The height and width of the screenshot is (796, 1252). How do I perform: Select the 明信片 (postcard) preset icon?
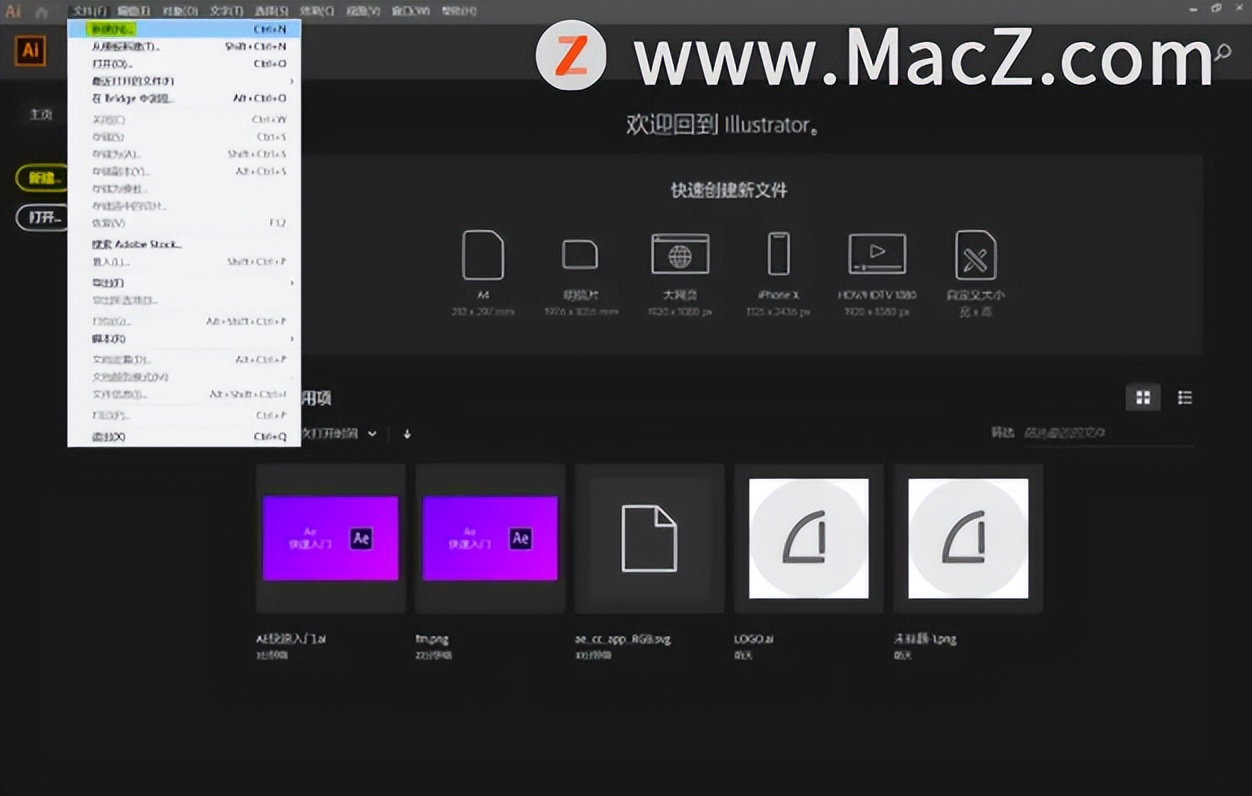(580, 255)
